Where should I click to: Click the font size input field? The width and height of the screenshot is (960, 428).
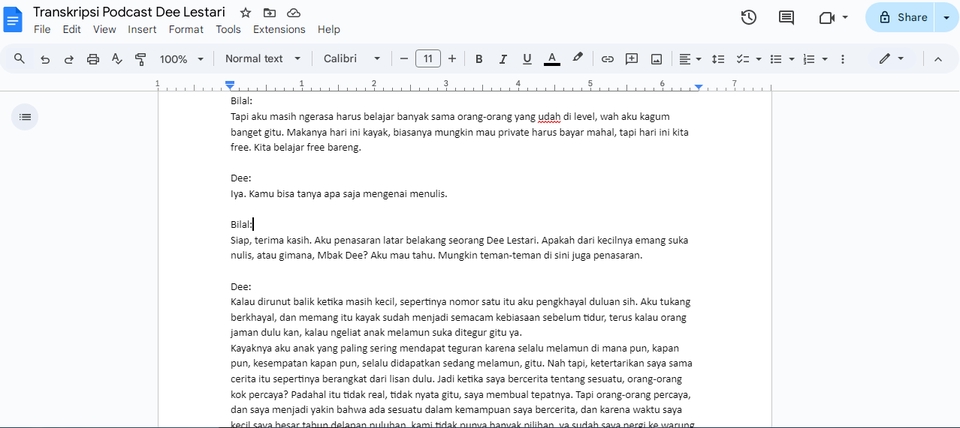(428, 59)
